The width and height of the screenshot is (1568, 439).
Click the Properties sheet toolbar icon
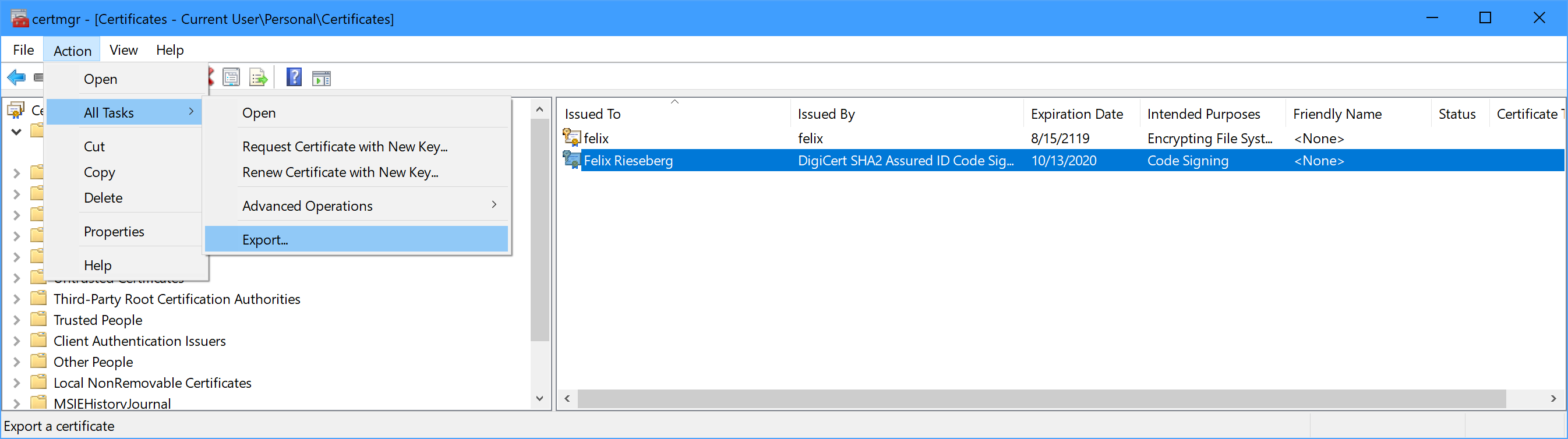(x=231, y=78)
